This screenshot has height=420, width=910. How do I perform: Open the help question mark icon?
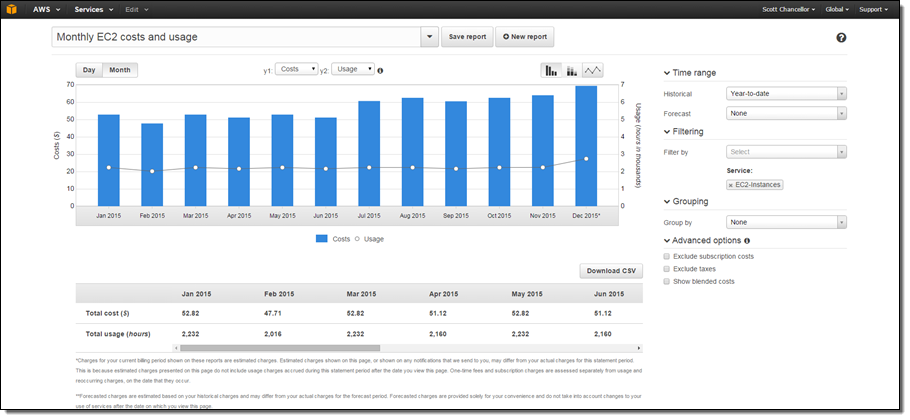841,38
